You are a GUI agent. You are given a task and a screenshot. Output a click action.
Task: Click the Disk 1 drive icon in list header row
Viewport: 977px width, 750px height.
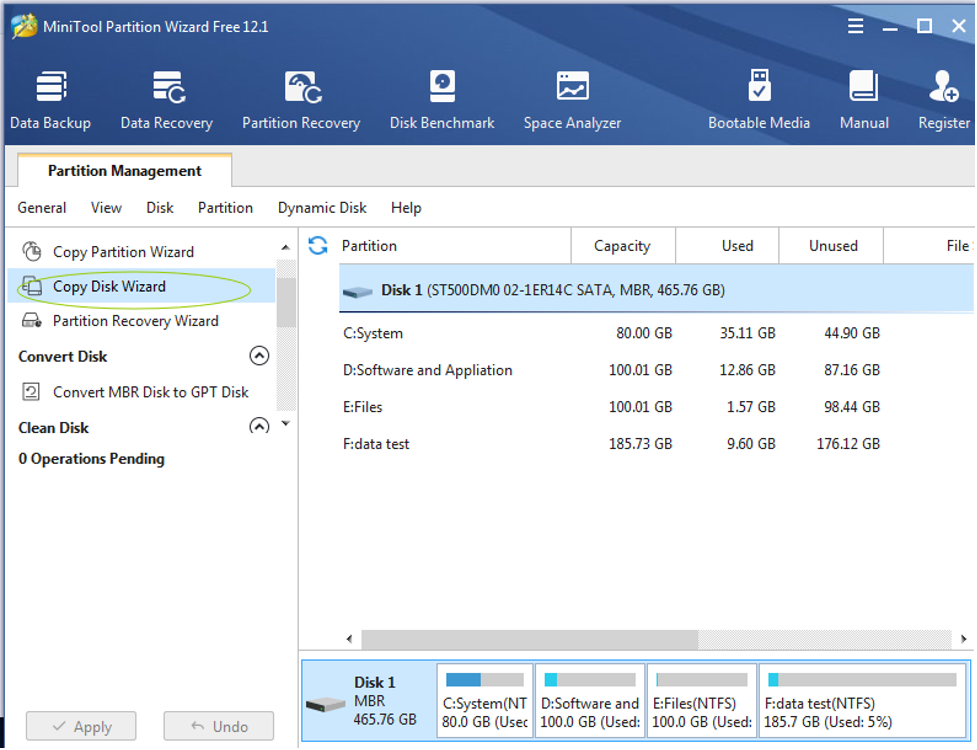(358, 291)
